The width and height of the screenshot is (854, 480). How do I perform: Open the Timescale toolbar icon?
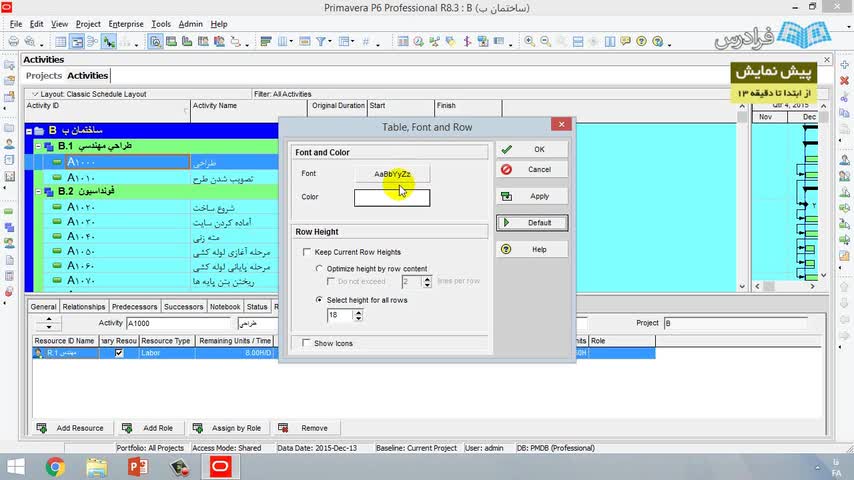pos(305,41)
